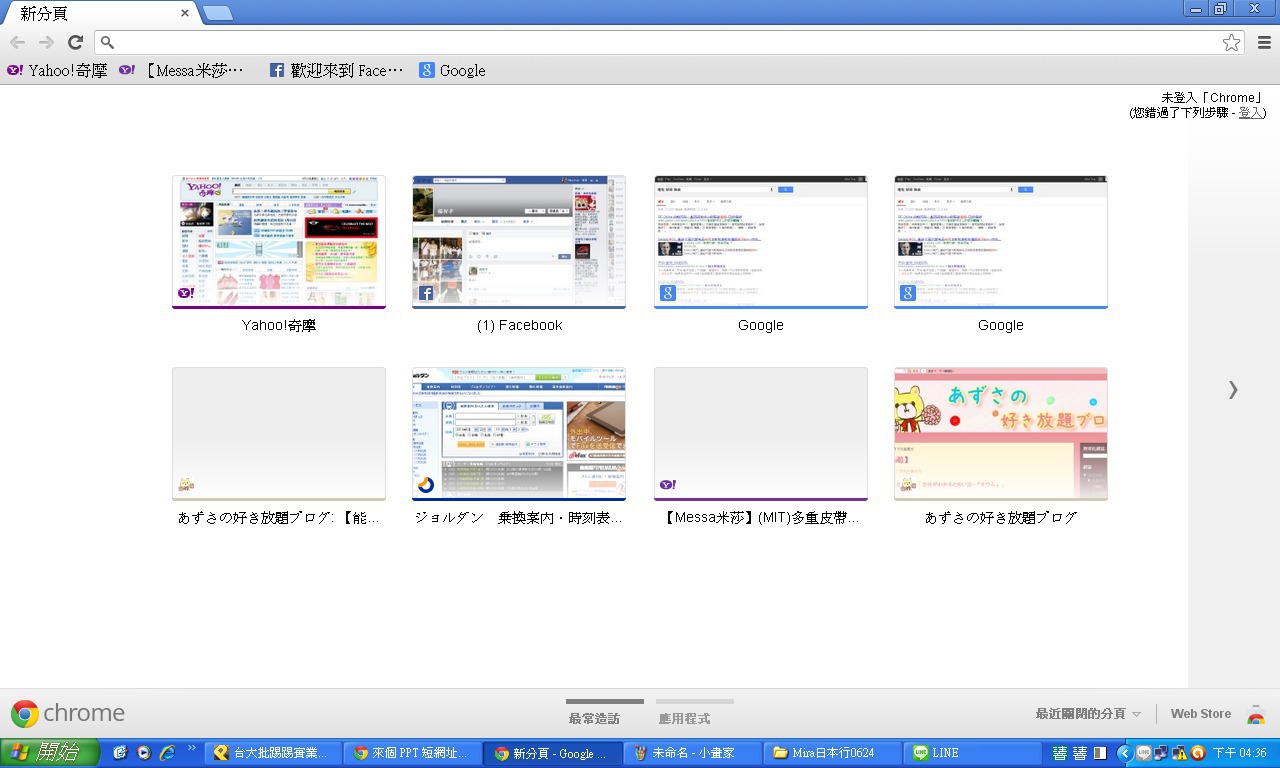Open the Chrome menu hamburger icon
The width and height of the screenshot is (1280, 768).
point(1264,42)
